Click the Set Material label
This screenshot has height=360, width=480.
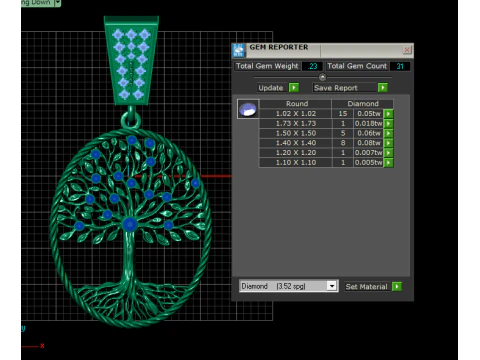[366, 287]
